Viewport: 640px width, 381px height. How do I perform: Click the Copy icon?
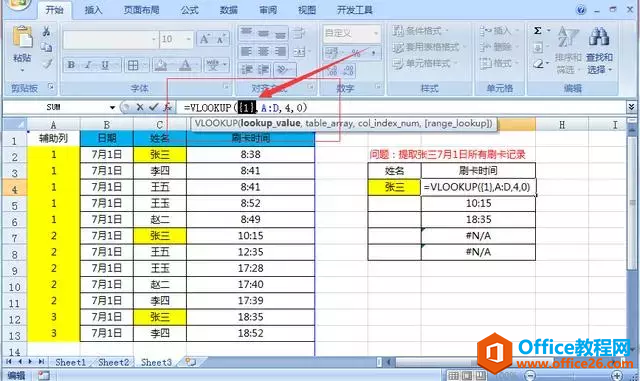coord(47,47)
